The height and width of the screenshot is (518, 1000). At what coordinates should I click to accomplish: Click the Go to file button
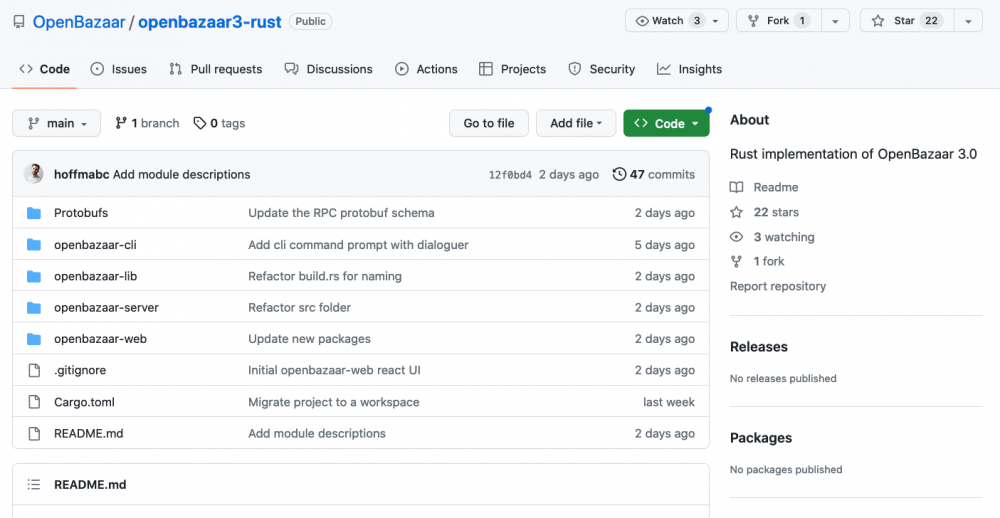pyautogui.click(x=489, y=123)
